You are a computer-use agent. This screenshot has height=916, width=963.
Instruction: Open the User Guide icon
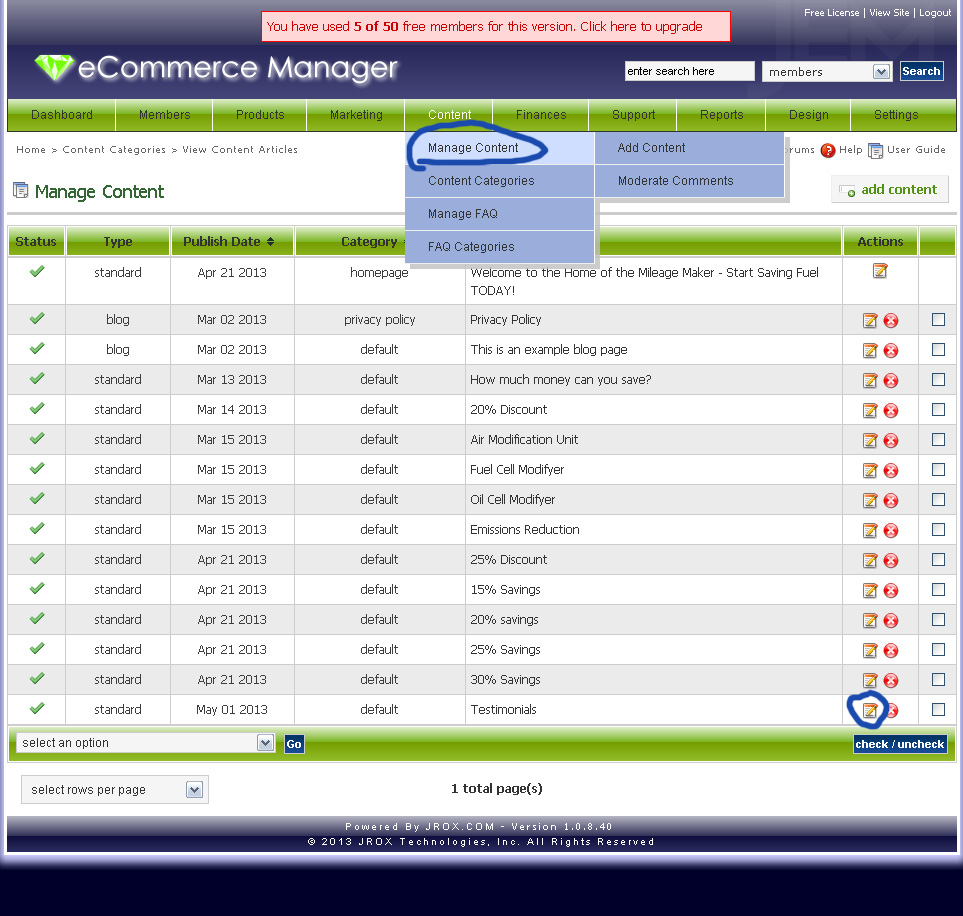pyautogui.click(x=875, y=150)
